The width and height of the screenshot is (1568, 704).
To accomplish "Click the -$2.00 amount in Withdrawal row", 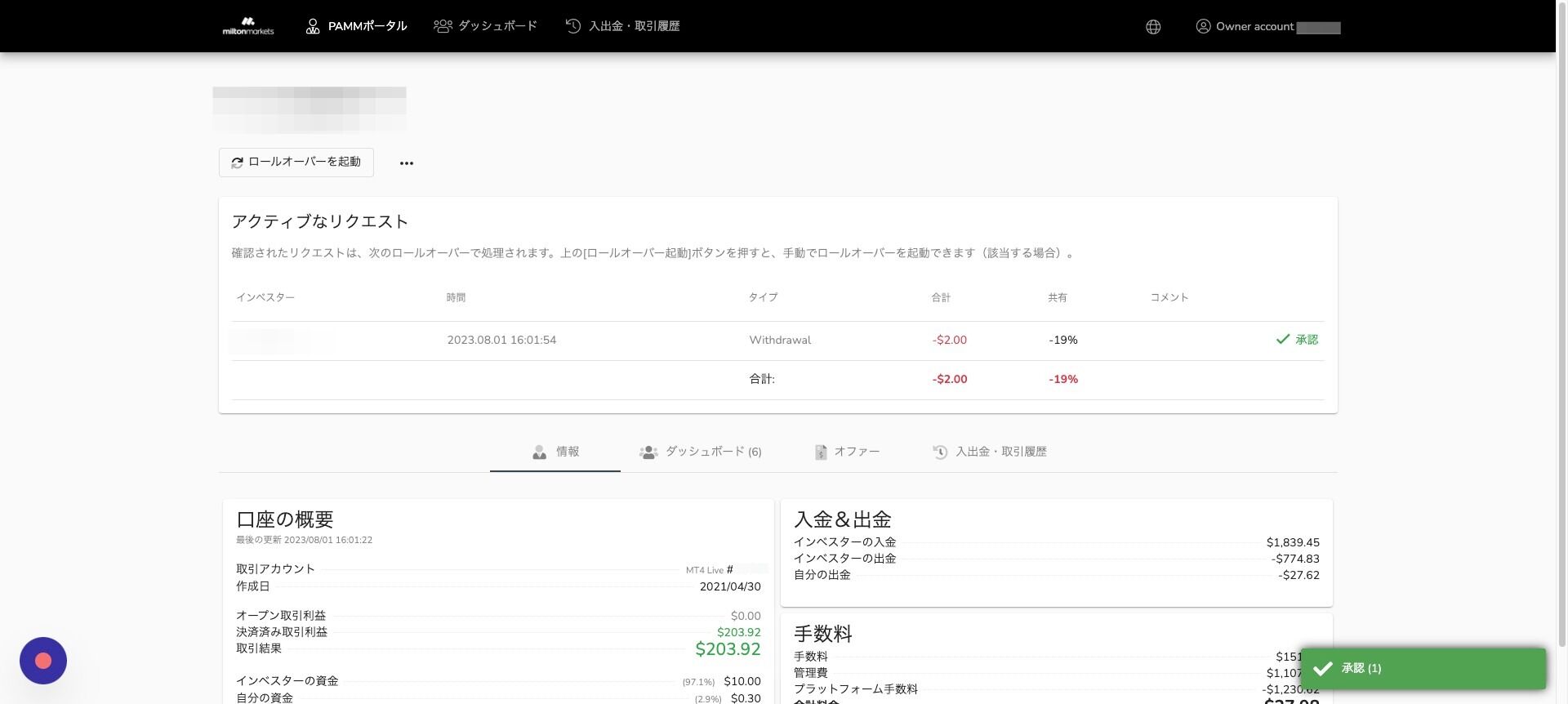I will tap(950, 341).
